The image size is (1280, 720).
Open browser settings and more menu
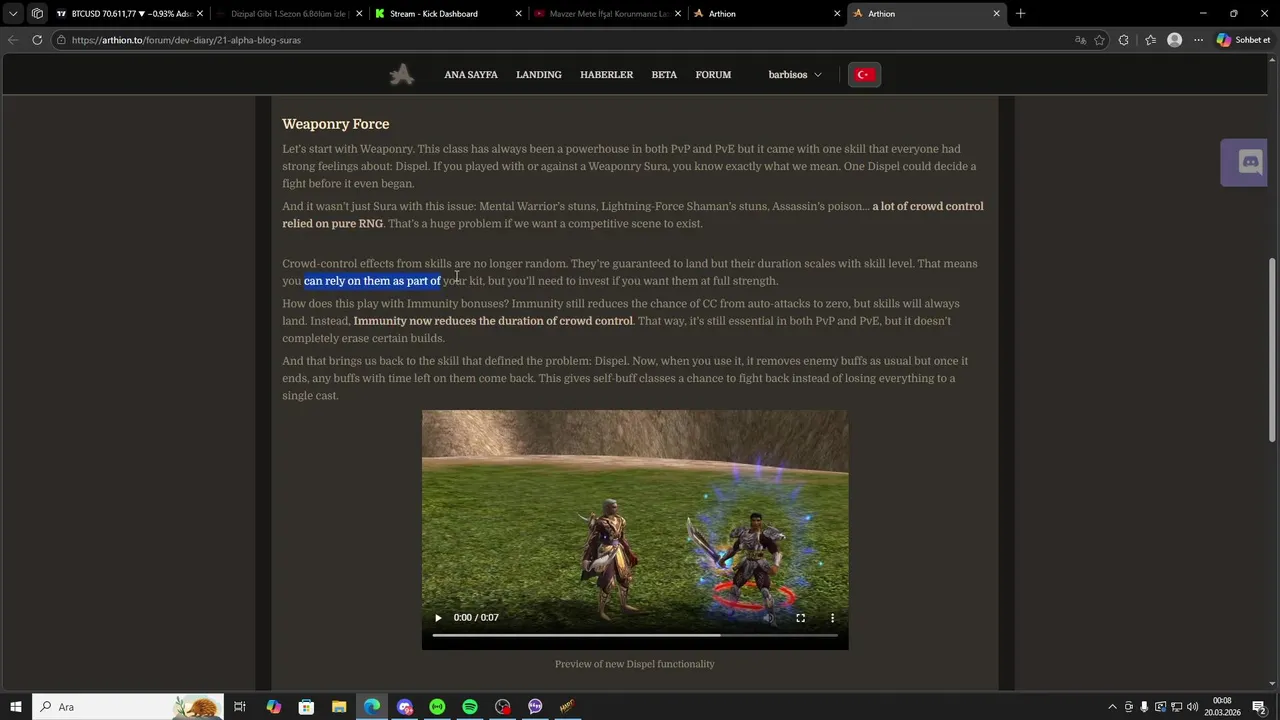[x=1198, y=40]
